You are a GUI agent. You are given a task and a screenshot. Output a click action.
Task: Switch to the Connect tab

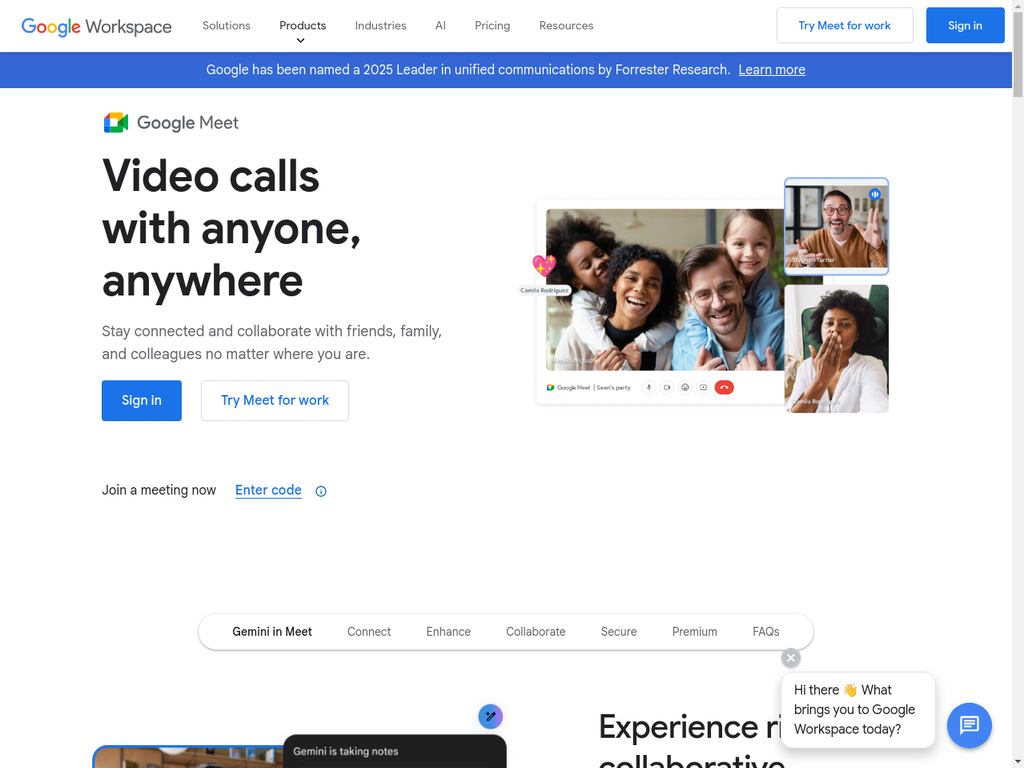click(x=369, y=632)
